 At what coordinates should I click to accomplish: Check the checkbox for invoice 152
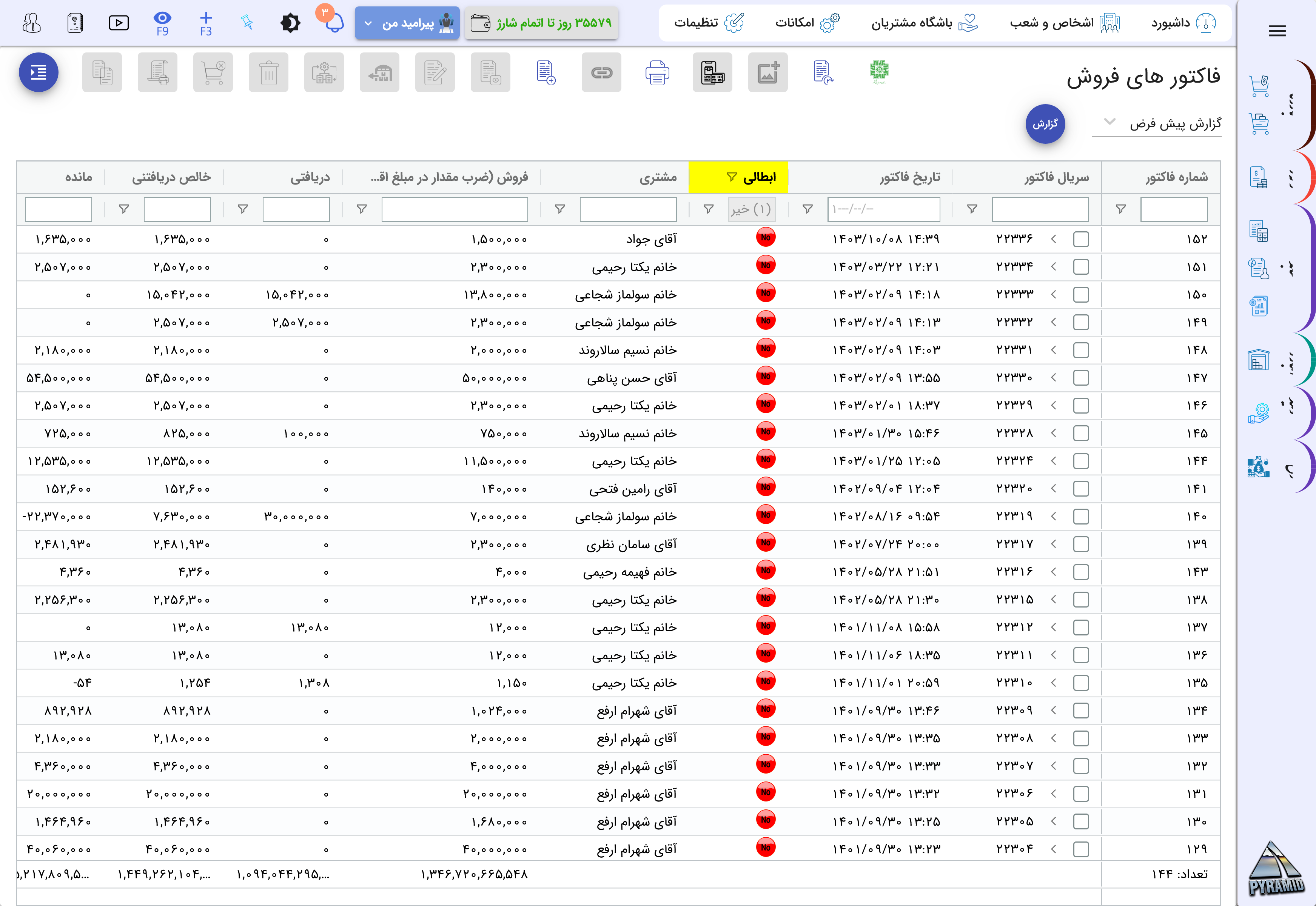[1081, 240]
